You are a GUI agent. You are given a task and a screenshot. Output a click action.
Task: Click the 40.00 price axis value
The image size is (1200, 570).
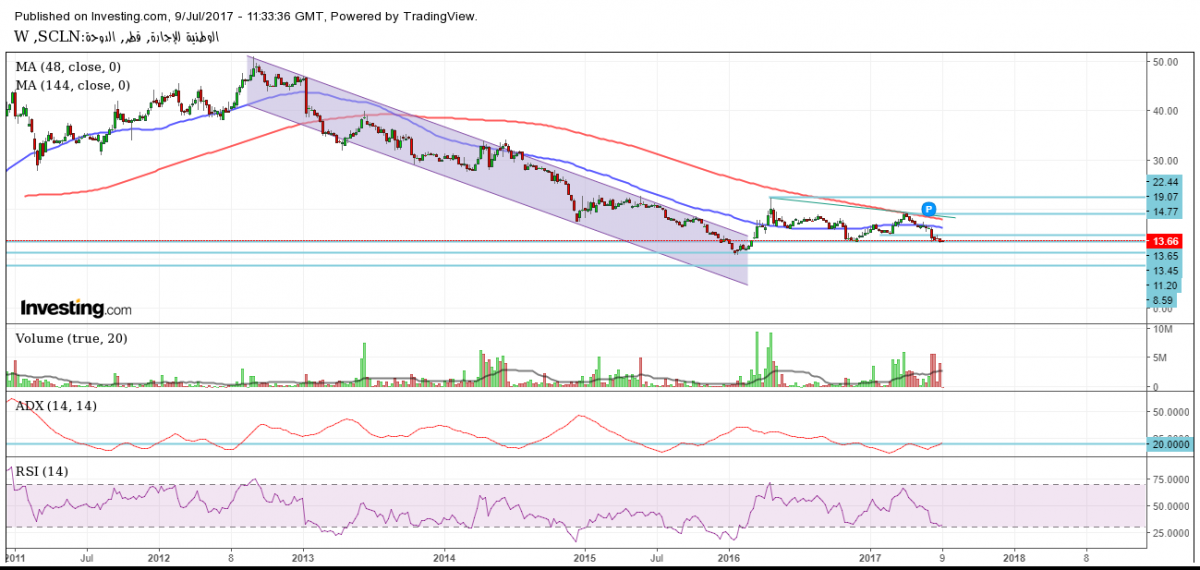tap(1165, 111)
